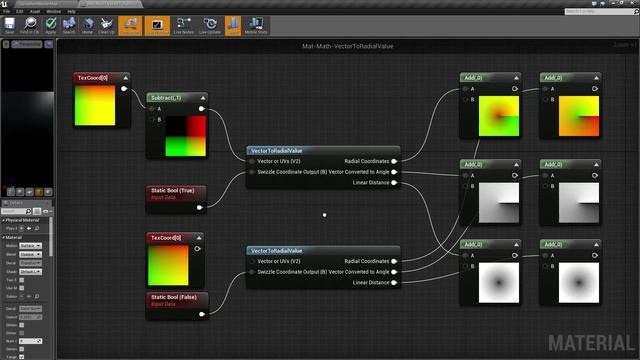The width and height of the screenshot is (640, 360).
Task: Click the Unreal Engine logo icon
Action: coord(4,4)
